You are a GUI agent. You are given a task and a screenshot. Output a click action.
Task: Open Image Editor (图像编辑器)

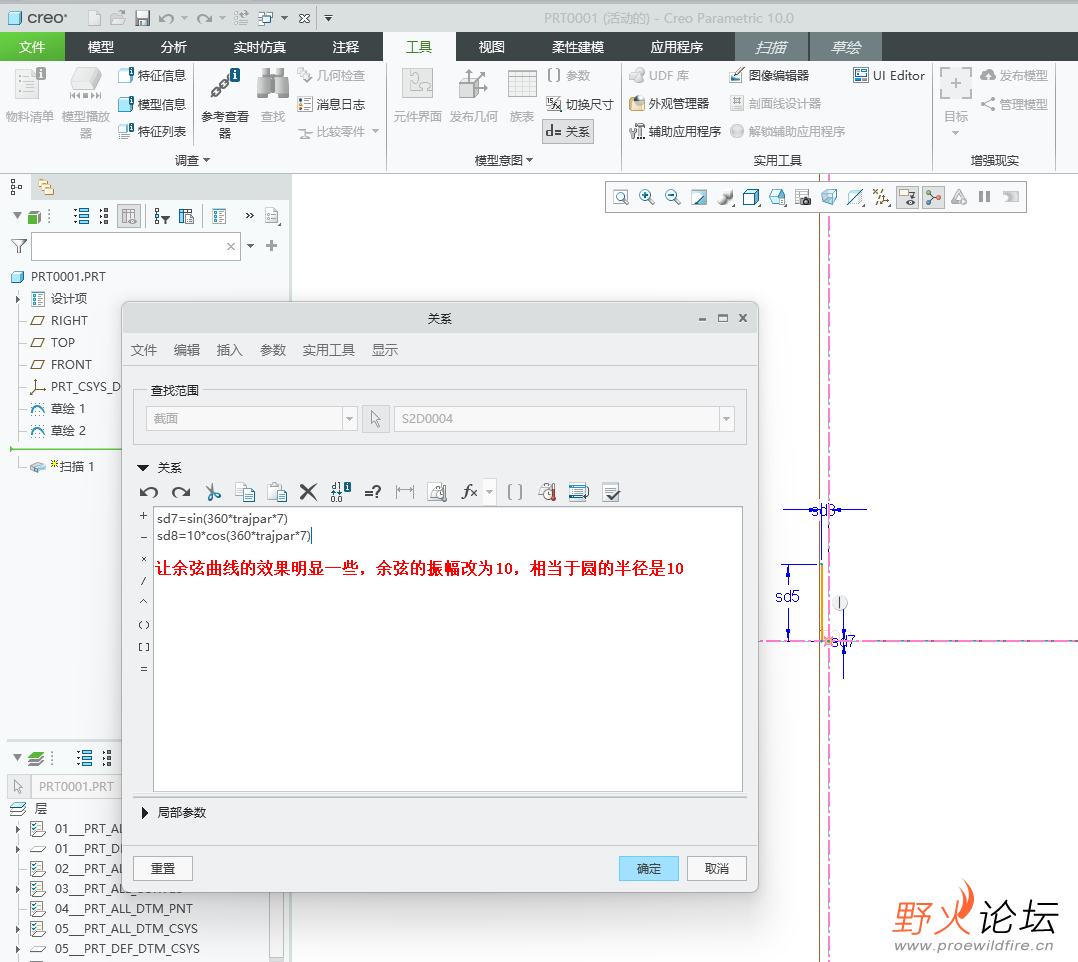(x=769, y=75)
